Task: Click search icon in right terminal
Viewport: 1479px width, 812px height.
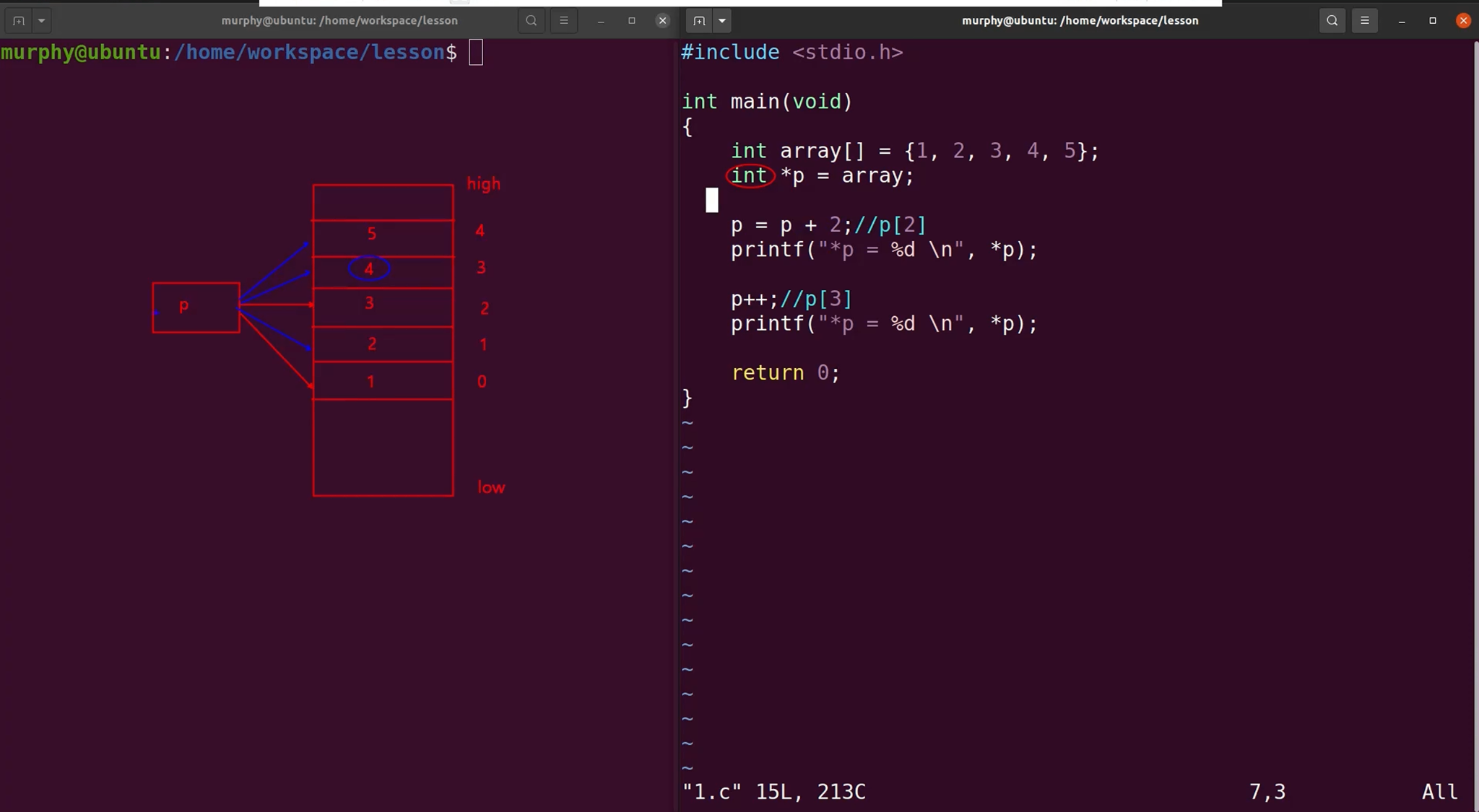Action: point(1332,21)
